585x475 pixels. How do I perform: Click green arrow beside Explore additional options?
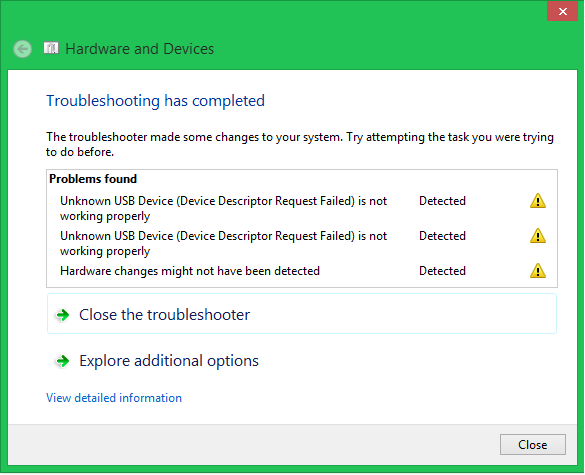pos(63,361)
